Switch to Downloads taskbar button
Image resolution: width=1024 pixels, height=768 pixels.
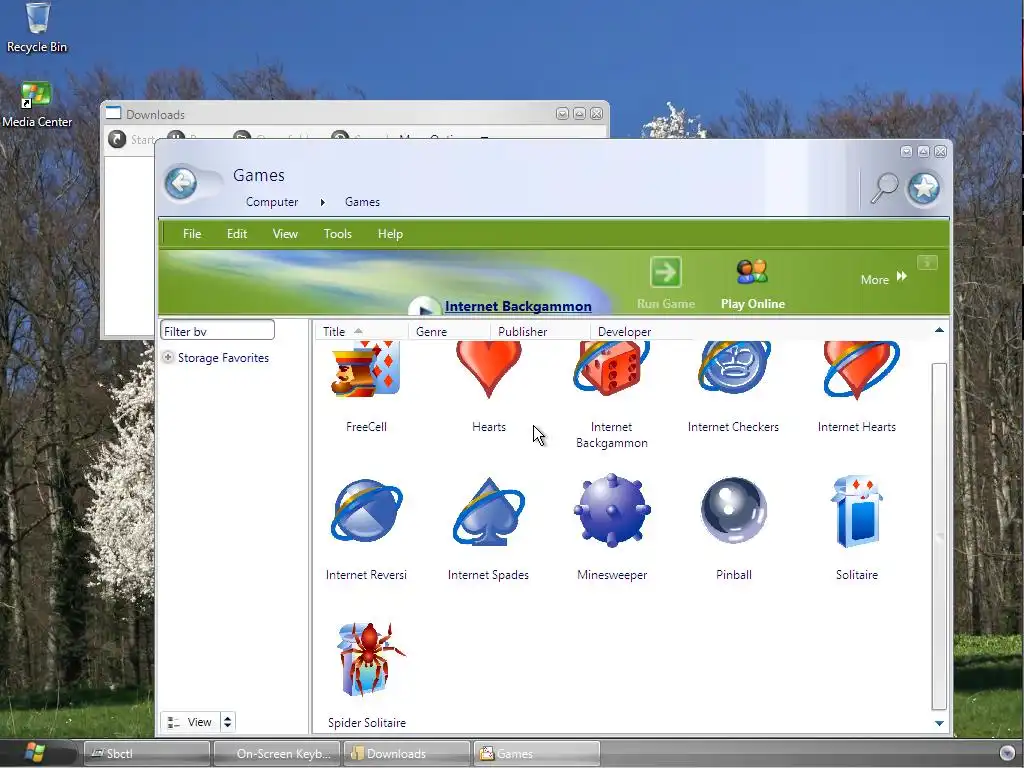tap(407, 754)
